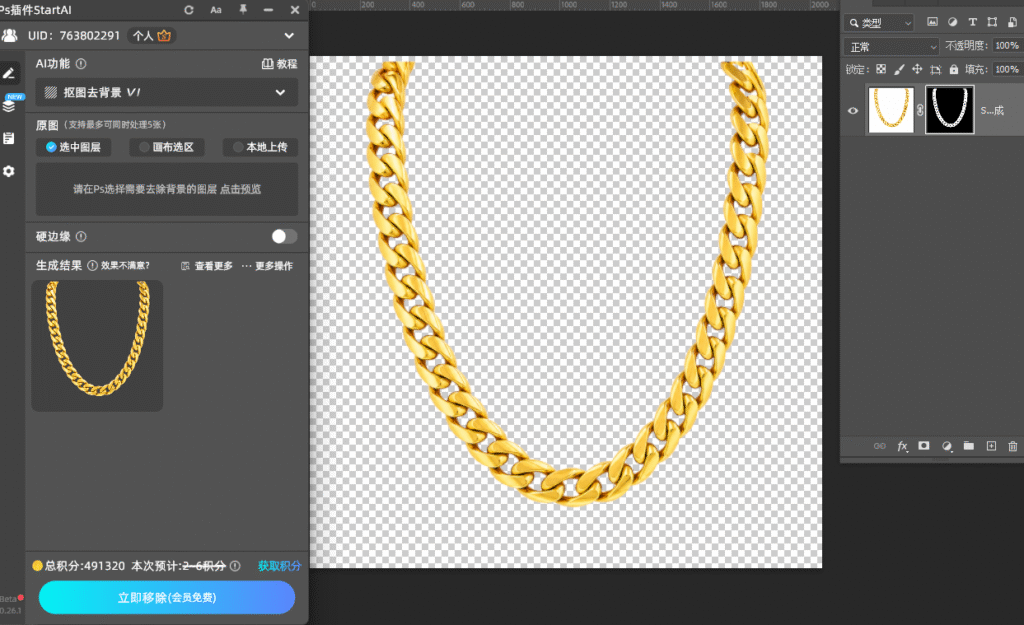The width and height of the screenshot is (1024, 625).
Task: Open the fx layer style menu
Action: pos(902,446)
